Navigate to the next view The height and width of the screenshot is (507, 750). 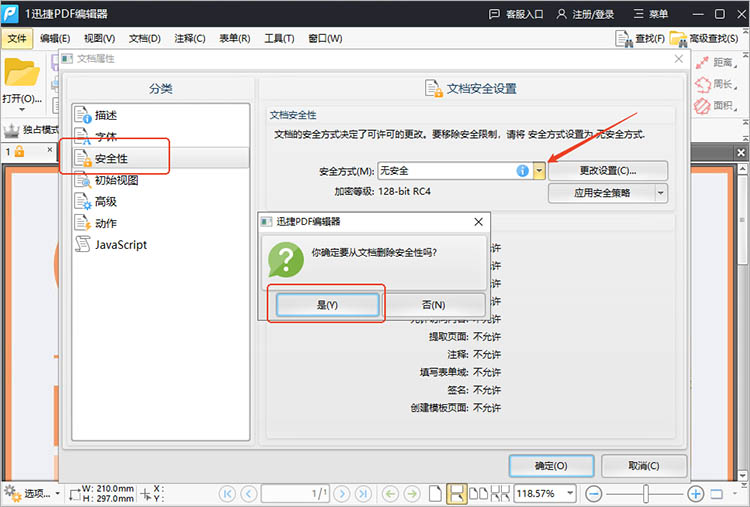tap(412, 493)
